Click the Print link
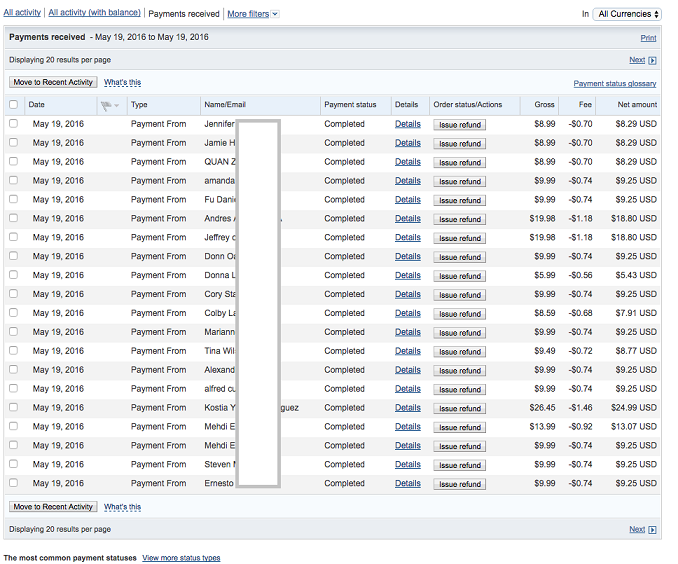The image size is (678, 564). coord(648,38)
